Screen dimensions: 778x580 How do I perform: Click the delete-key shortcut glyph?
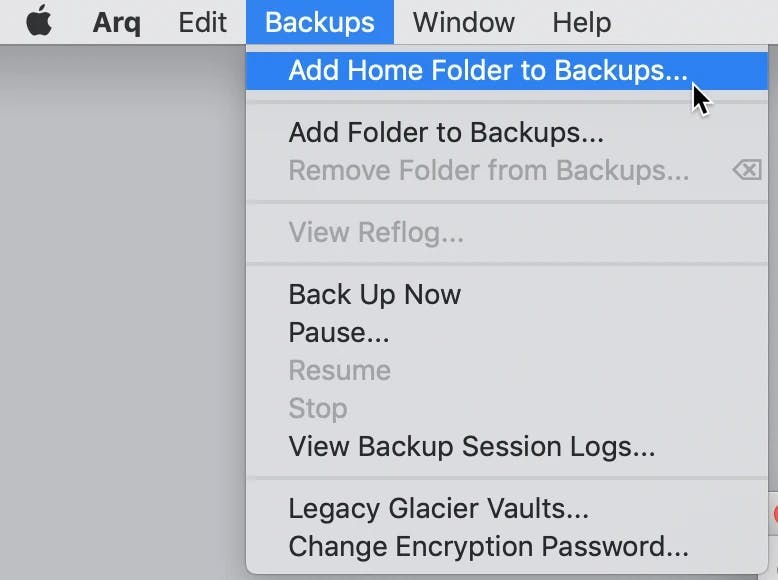747,170
